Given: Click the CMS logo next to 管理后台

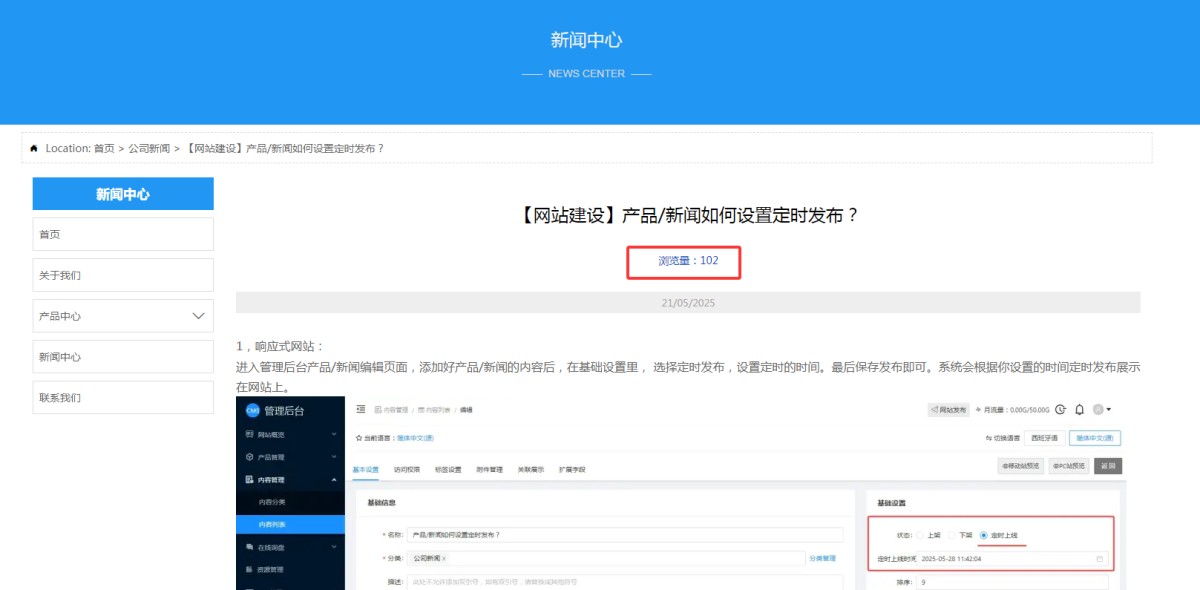Looking at the screenshot, I should (x=252, y=410).
